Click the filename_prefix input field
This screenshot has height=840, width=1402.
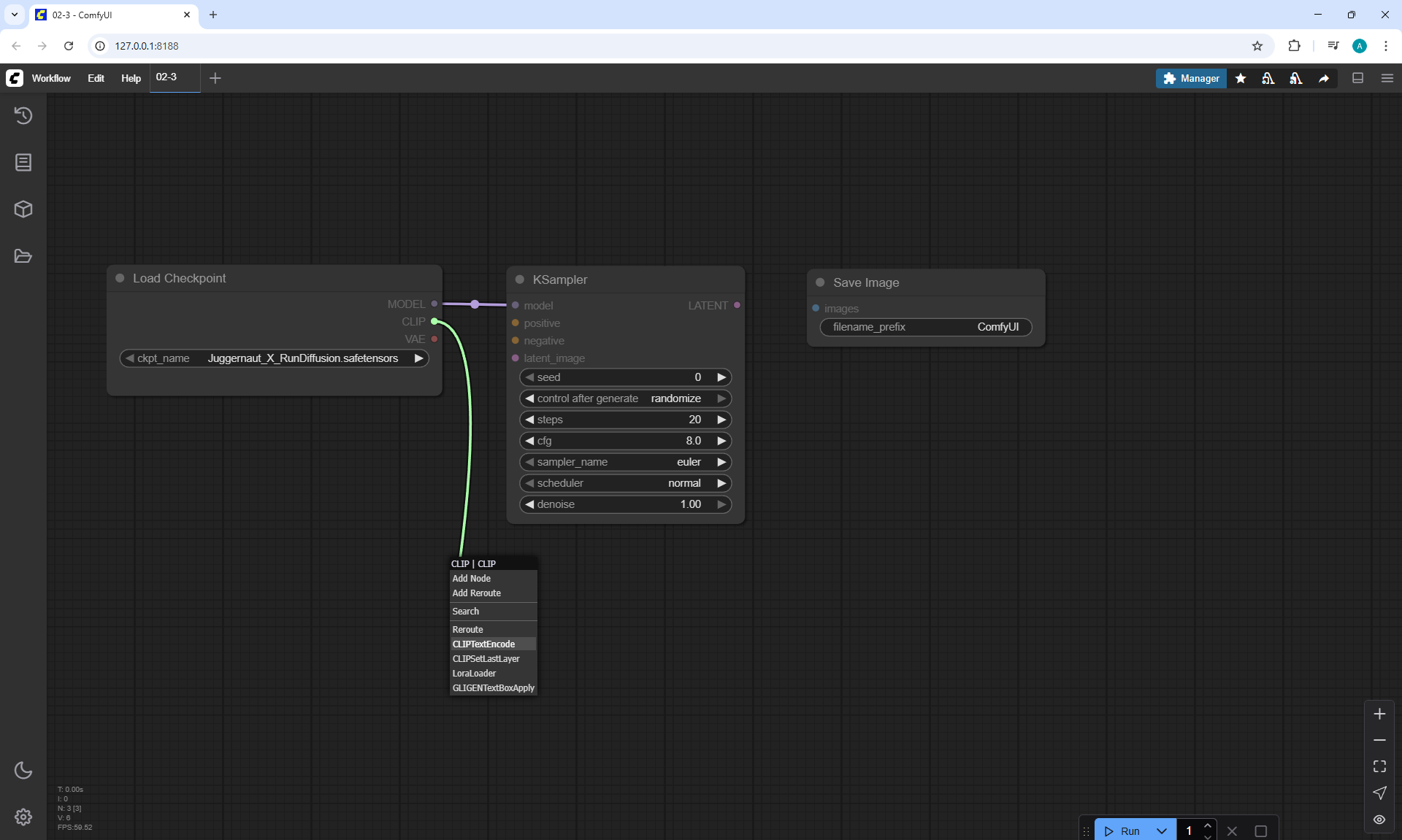(925, 327)
